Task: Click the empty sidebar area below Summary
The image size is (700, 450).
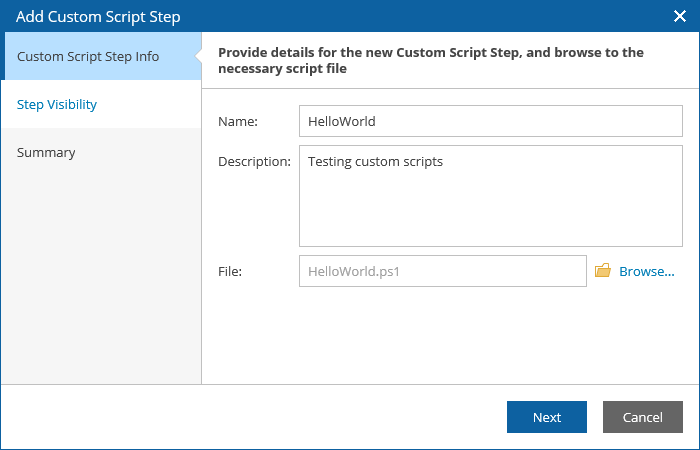Action: (x=100, y=280)
